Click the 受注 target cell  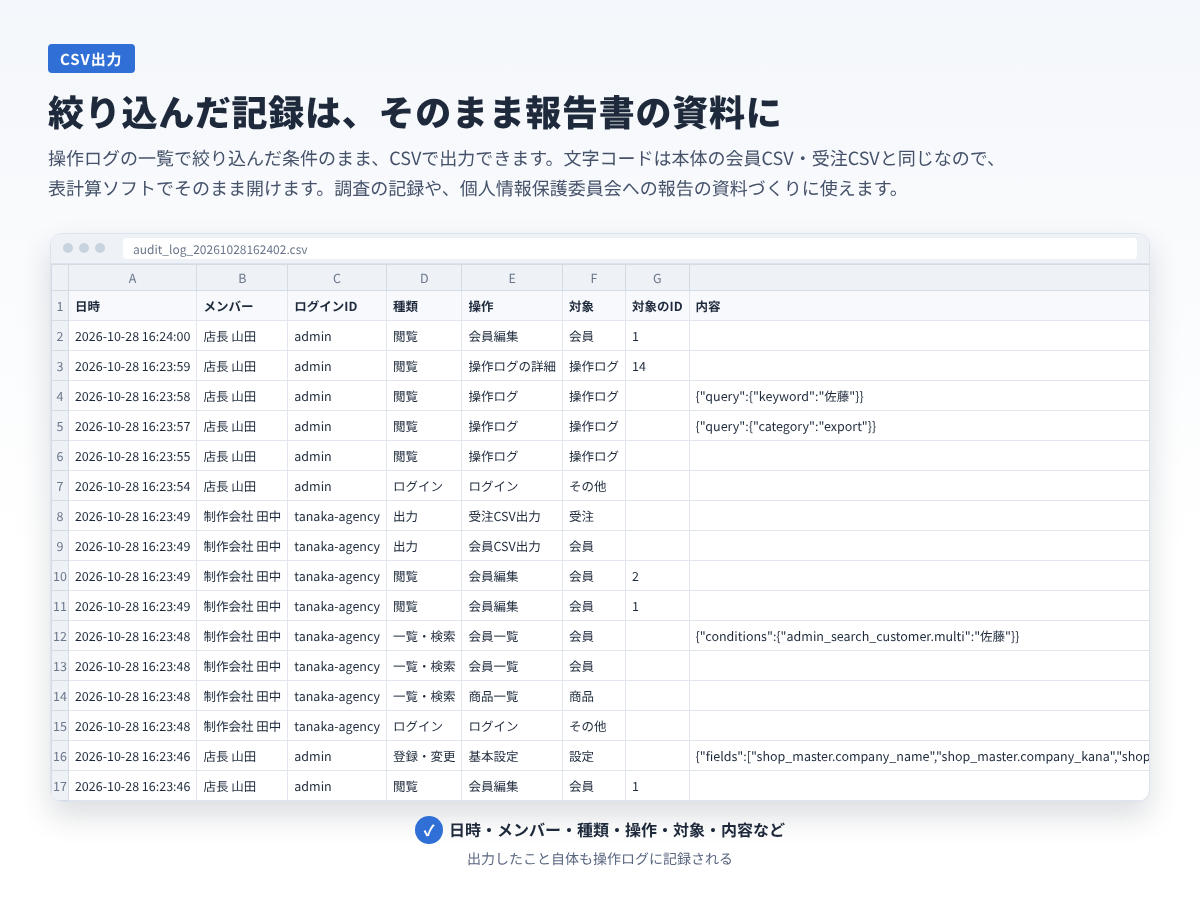click(594, 516)
